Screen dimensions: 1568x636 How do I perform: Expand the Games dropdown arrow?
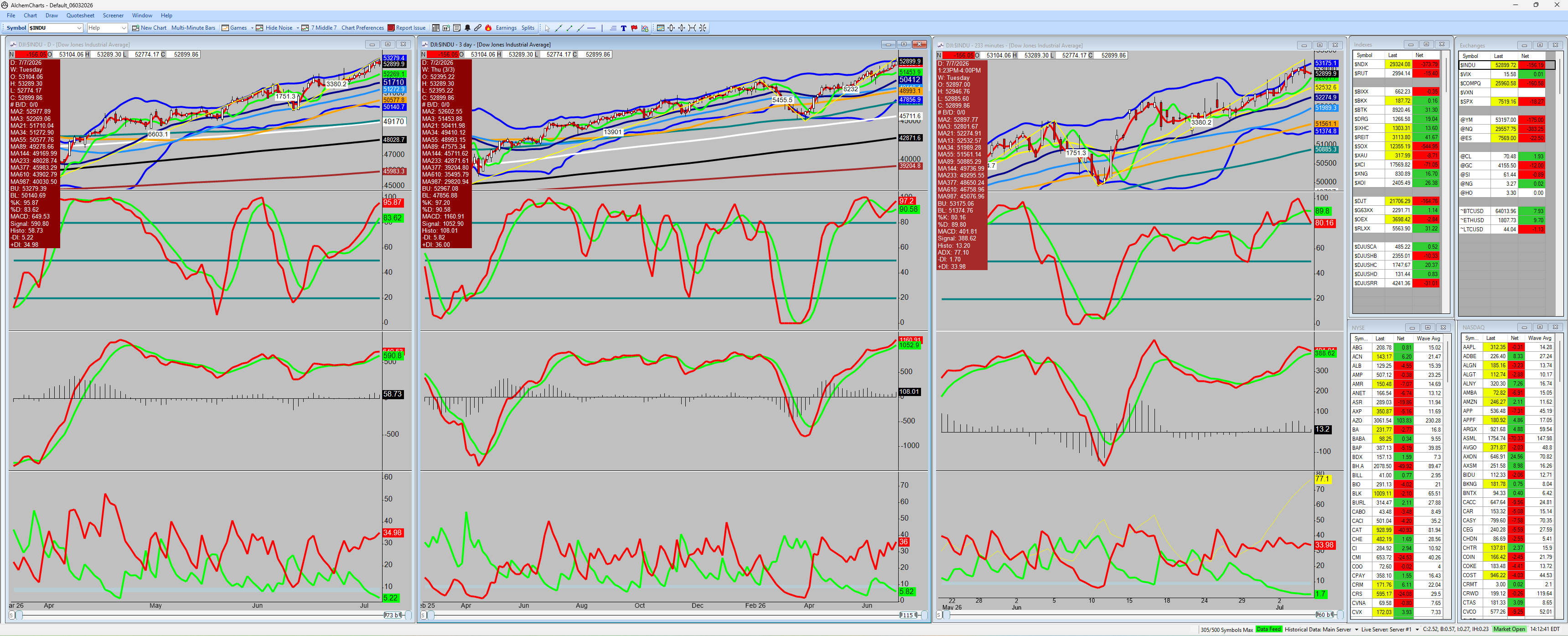pyautogui.click(x=251, y=28)
